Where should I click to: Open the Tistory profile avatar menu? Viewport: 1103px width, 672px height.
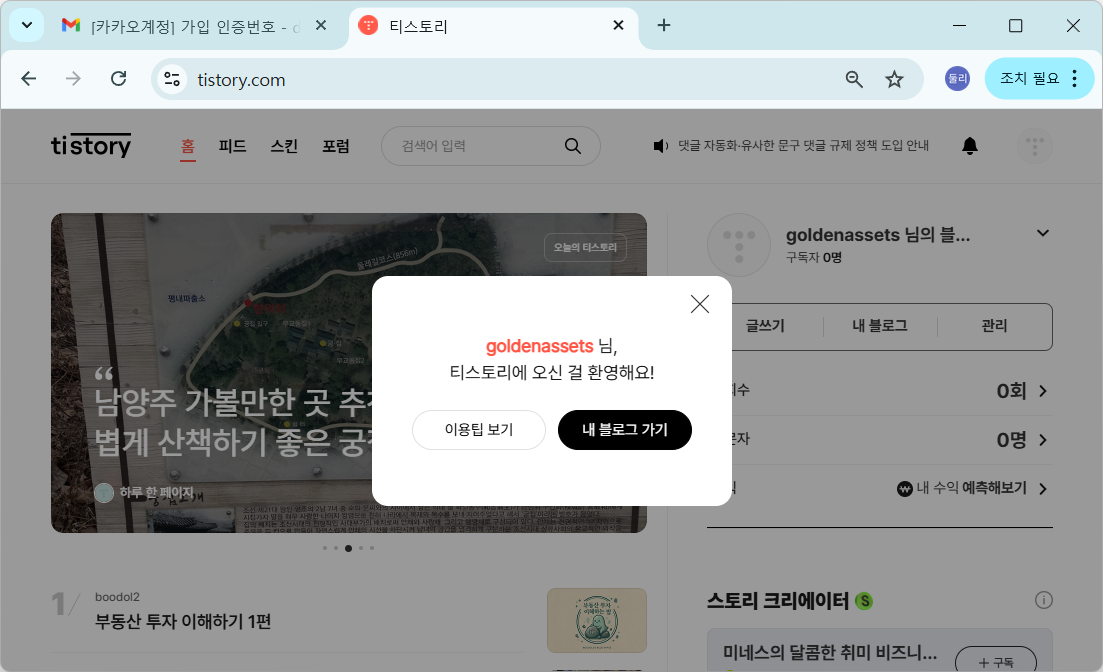point(1035,146)
